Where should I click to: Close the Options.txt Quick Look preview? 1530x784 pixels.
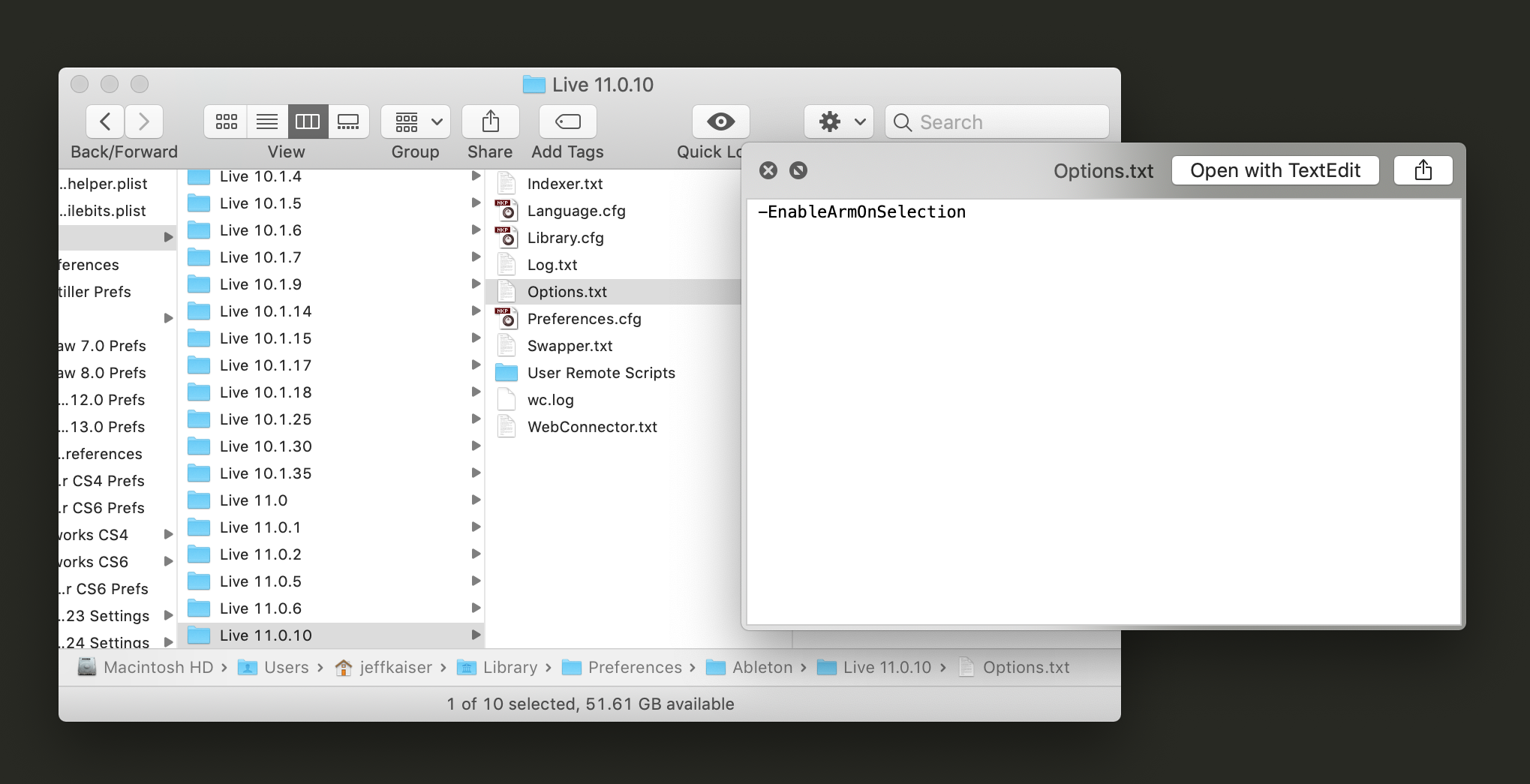coord(768,170)
